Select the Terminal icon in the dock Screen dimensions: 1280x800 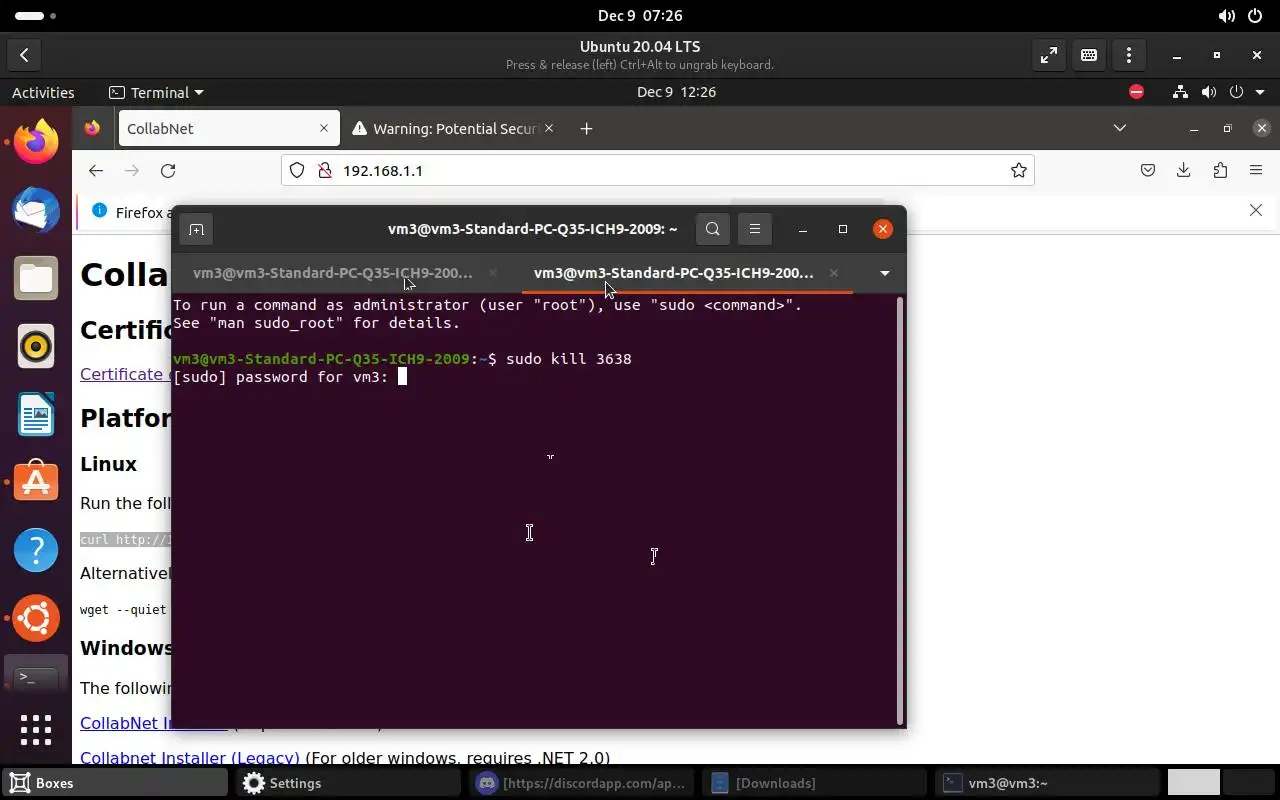click(x=36, y=678)
